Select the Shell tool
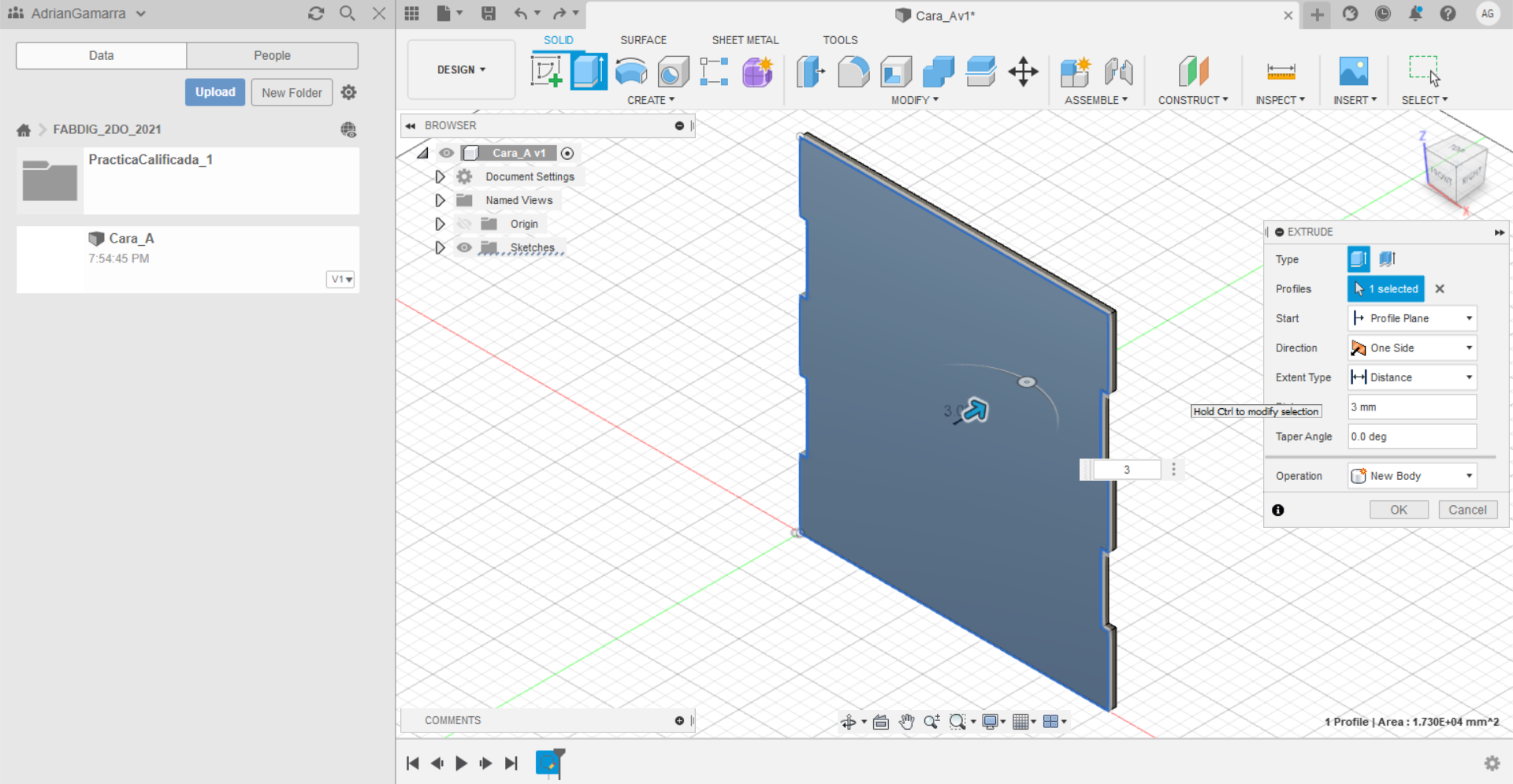 click(896, 72)
